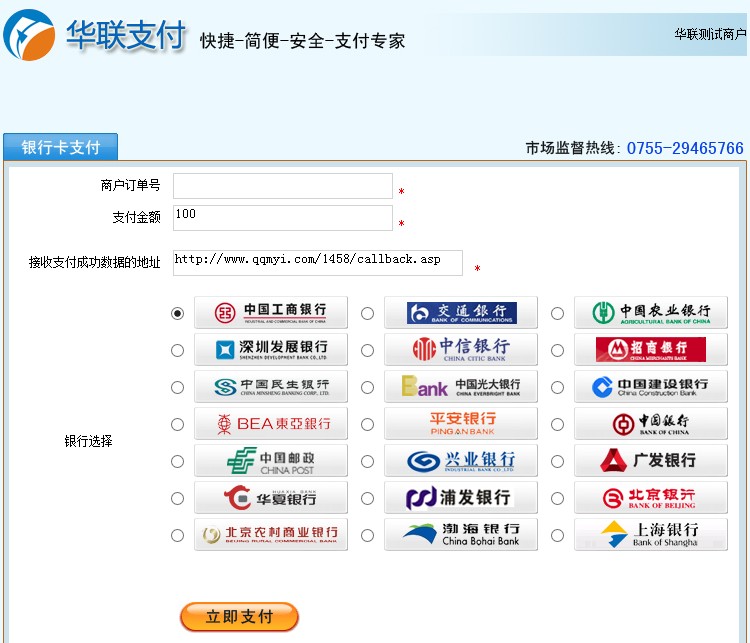The height and width of the screenshot is (643, 750).
Task: Select radio button for 中国银行
Action: [557, 424]
